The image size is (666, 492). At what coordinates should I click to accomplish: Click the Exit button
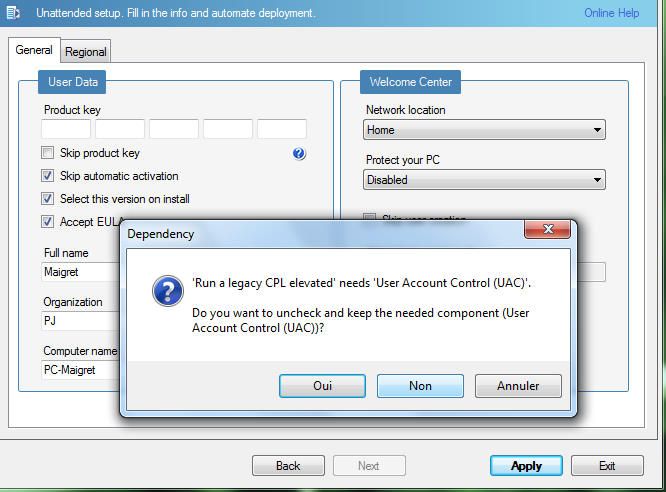pos(607,466)
